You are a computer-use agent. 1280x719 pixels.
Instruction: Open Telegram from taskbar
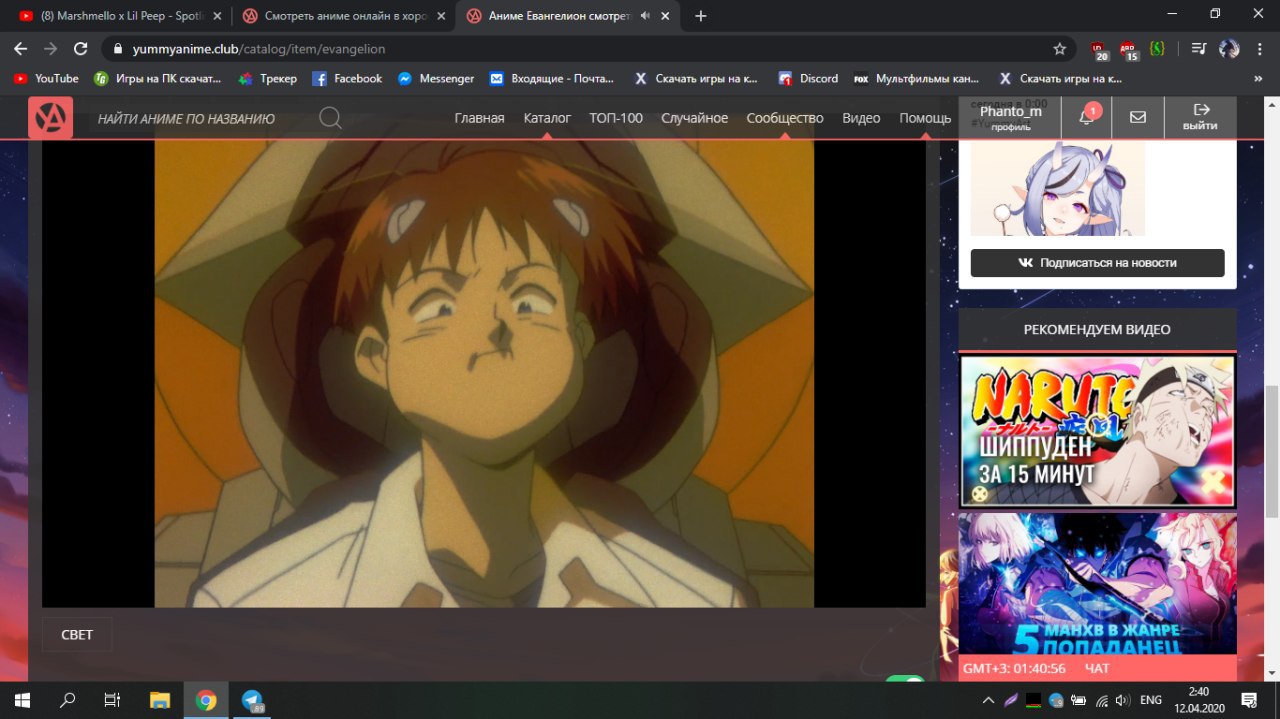tap(252, 700)
